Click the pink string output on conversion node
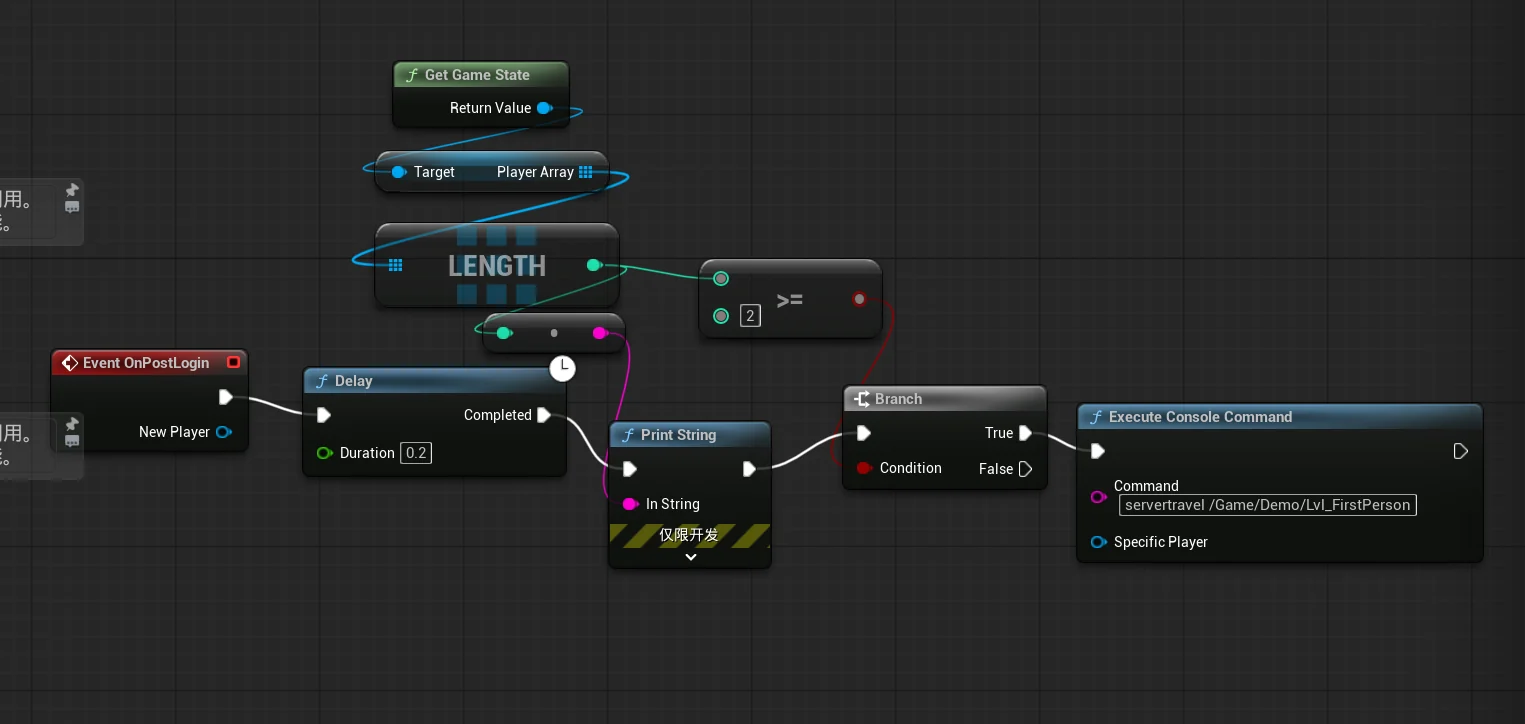 point(599,333)
